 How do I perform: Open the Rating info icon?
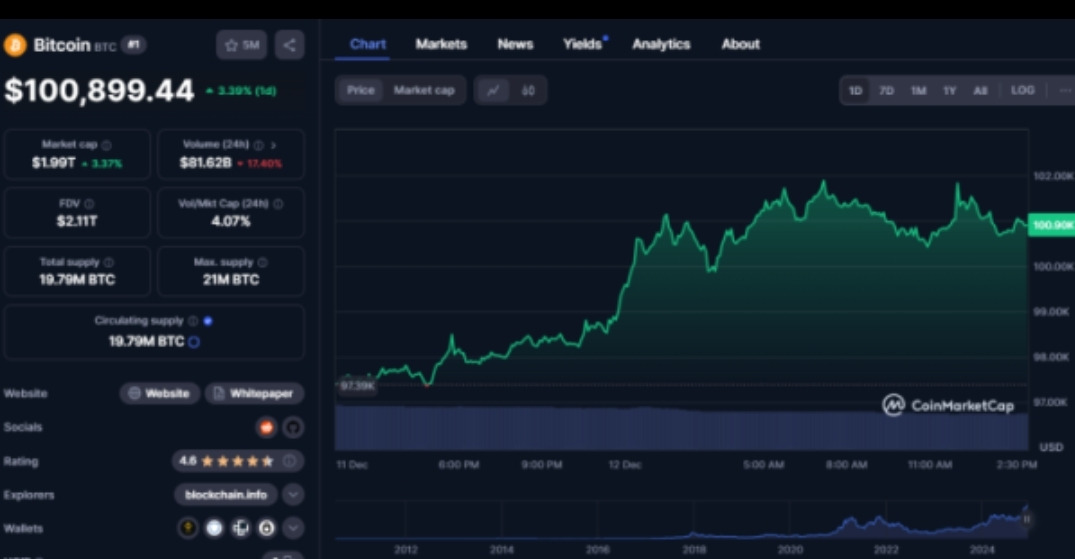point(289,461)
